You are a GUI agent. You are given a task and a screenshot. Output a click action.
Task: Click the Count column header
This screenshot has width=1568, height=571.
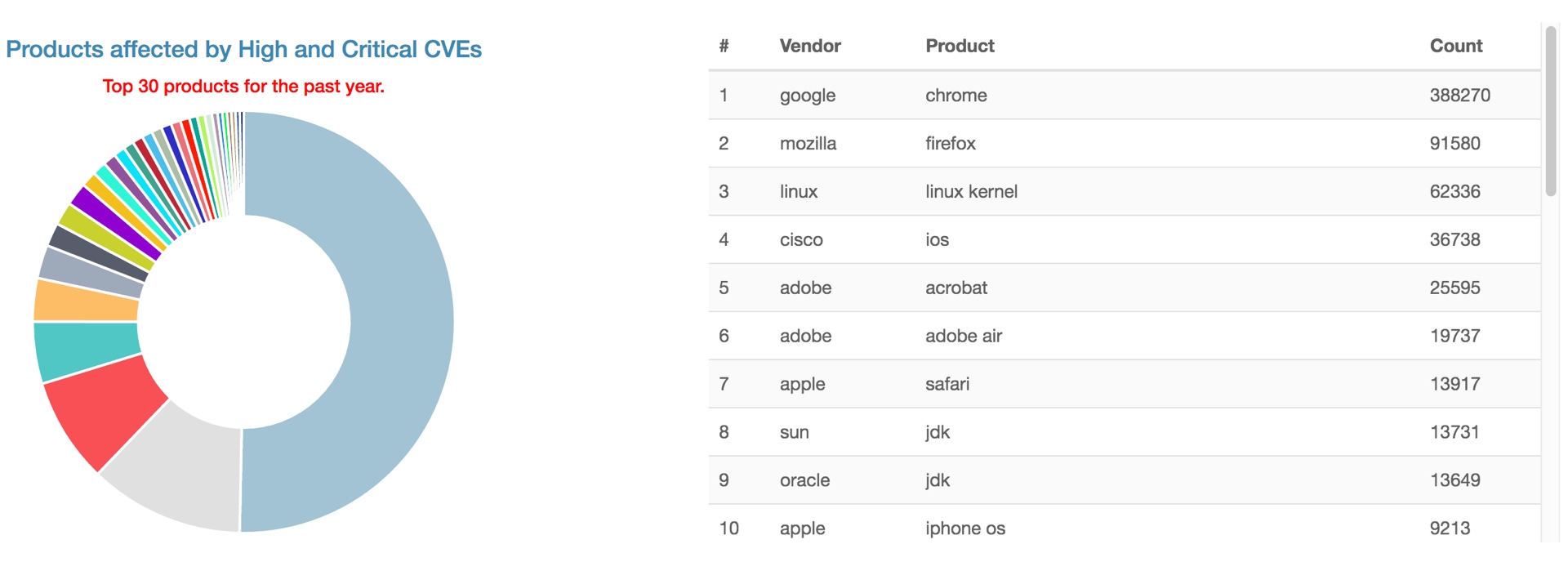coord(1455,46)
